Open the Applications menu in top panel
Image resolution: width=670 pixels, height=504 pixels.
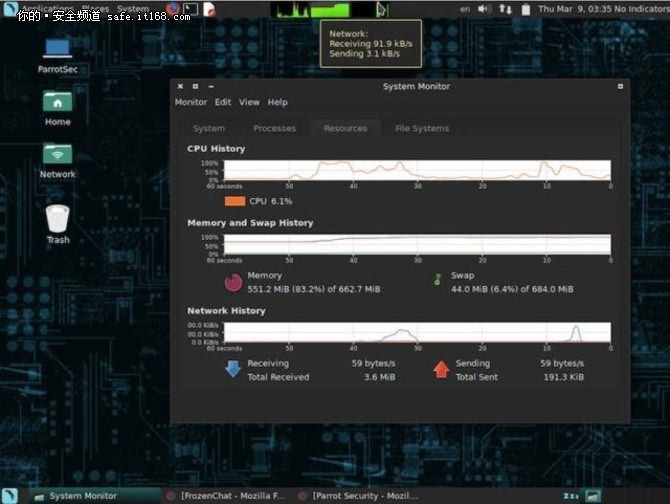coord(48,8)
